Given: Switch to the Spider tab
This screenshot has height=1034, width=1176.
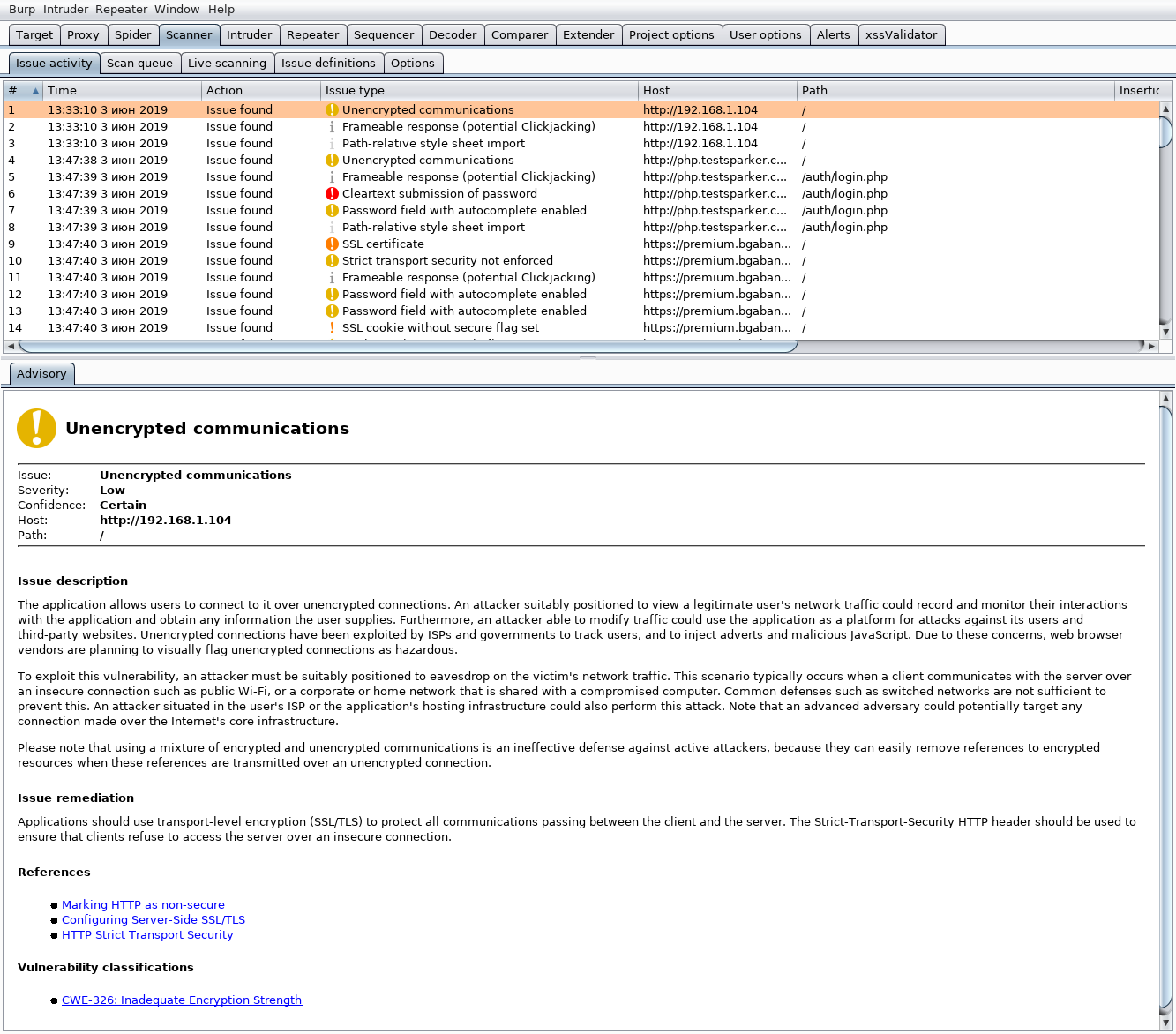Looking at the screenshot, I should point(133,35).
